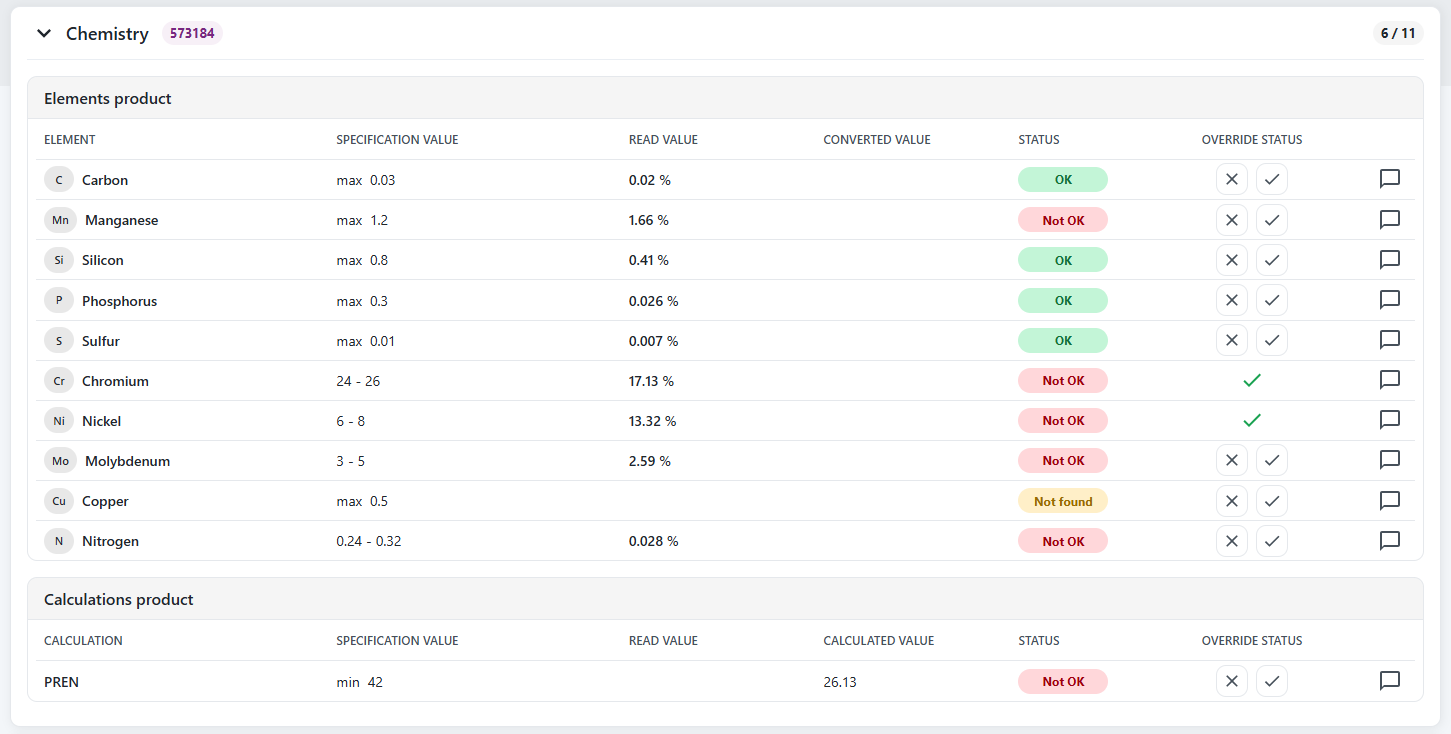1451x734 pixels.
Task: Select the Molybdenum element name
Action: pos(127,461)
